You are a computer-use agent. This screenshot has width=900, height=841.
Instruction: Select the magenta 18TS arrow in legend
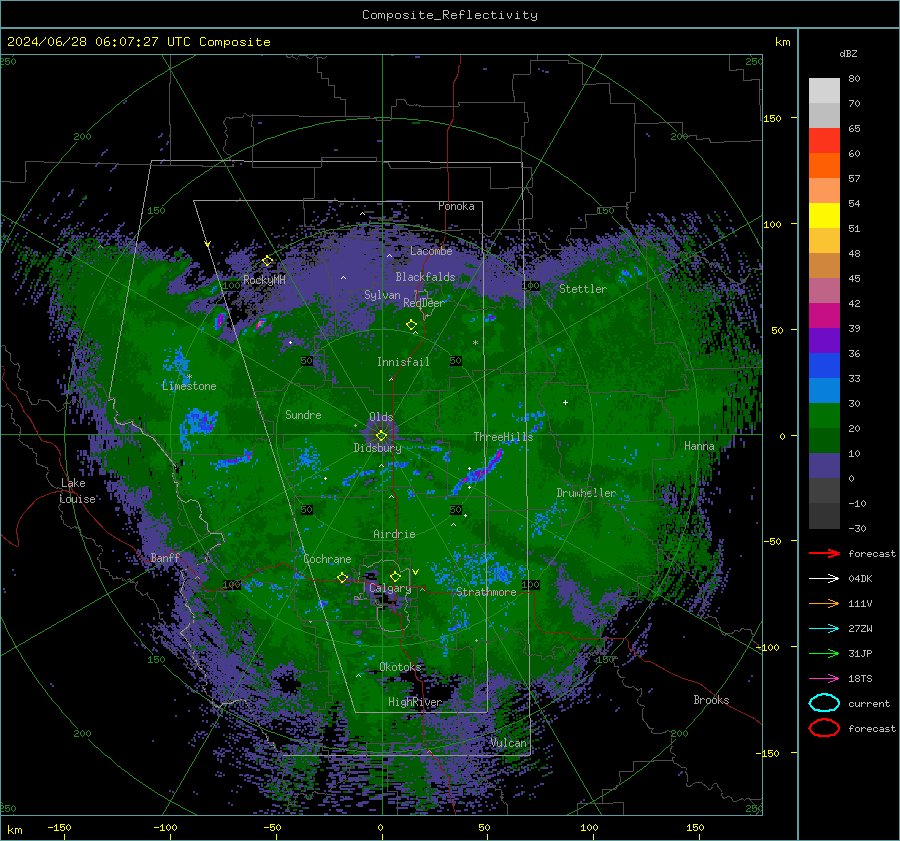click(824, 679)
